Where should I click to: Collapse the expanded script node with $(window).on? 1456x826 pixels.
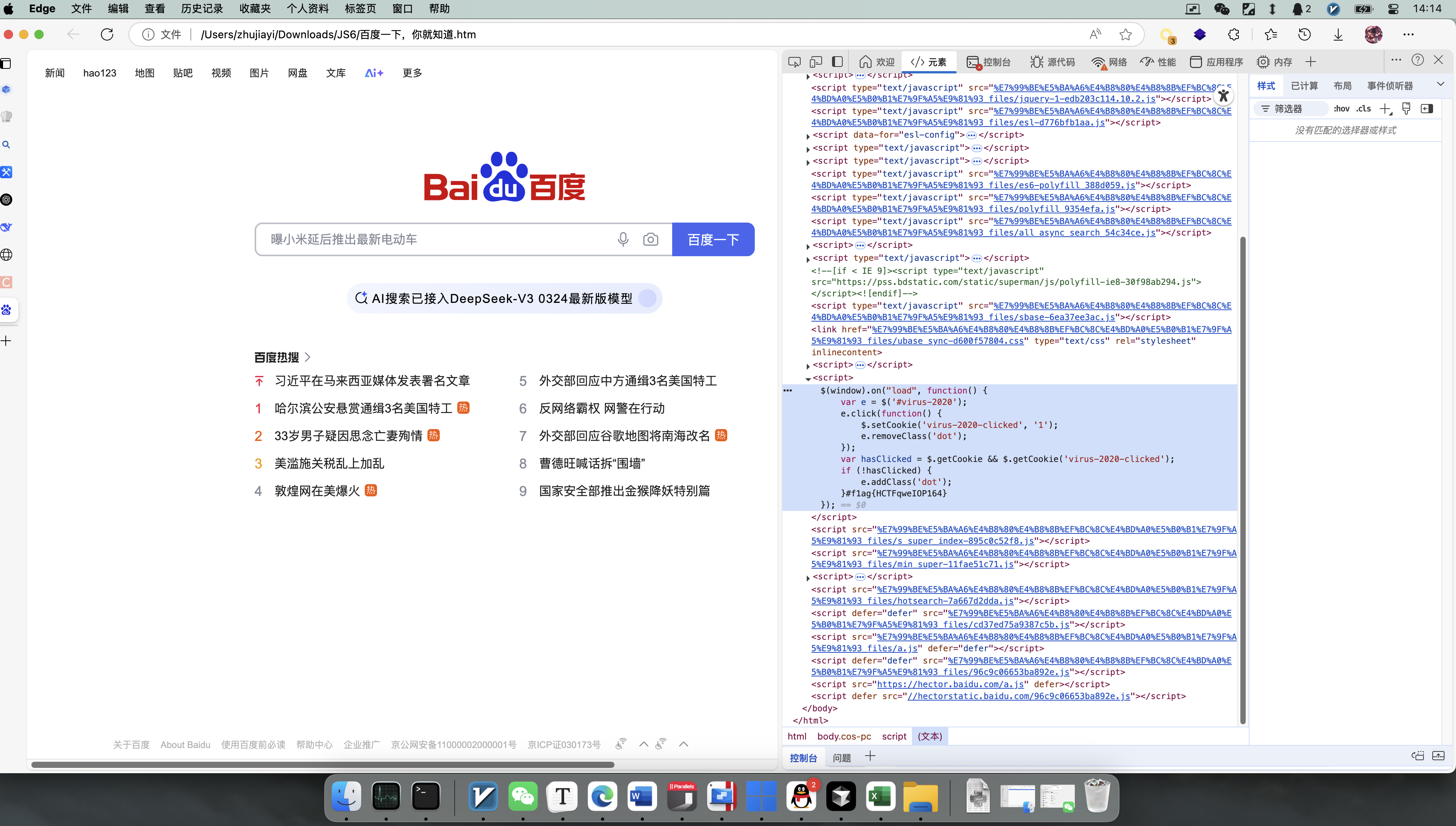(808, 379)
